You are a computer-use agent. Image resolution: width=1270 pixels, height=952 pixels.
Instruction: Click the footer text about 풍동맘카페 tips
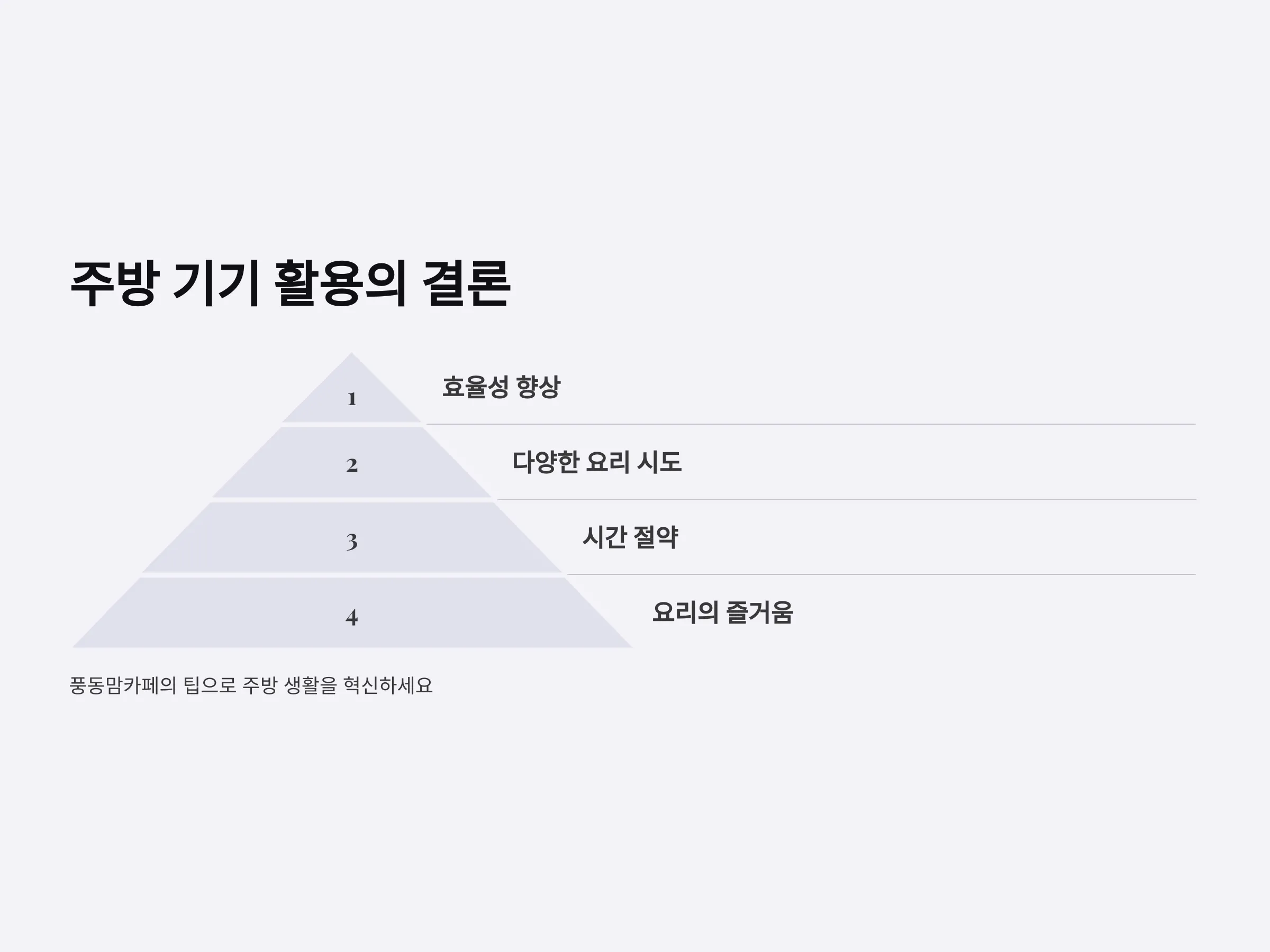251,685
